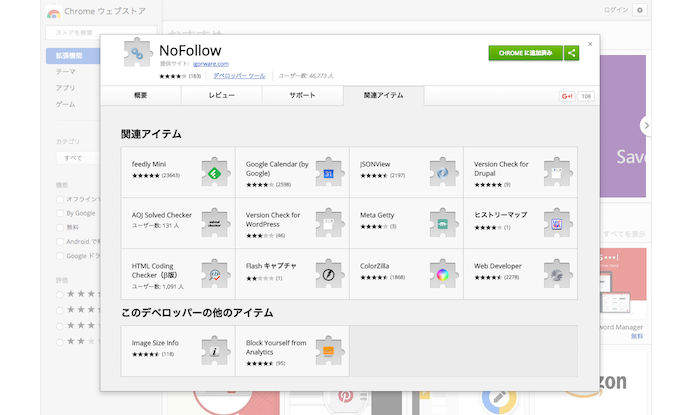
Task: Check the Android filter checkbox
Action: 60,241
